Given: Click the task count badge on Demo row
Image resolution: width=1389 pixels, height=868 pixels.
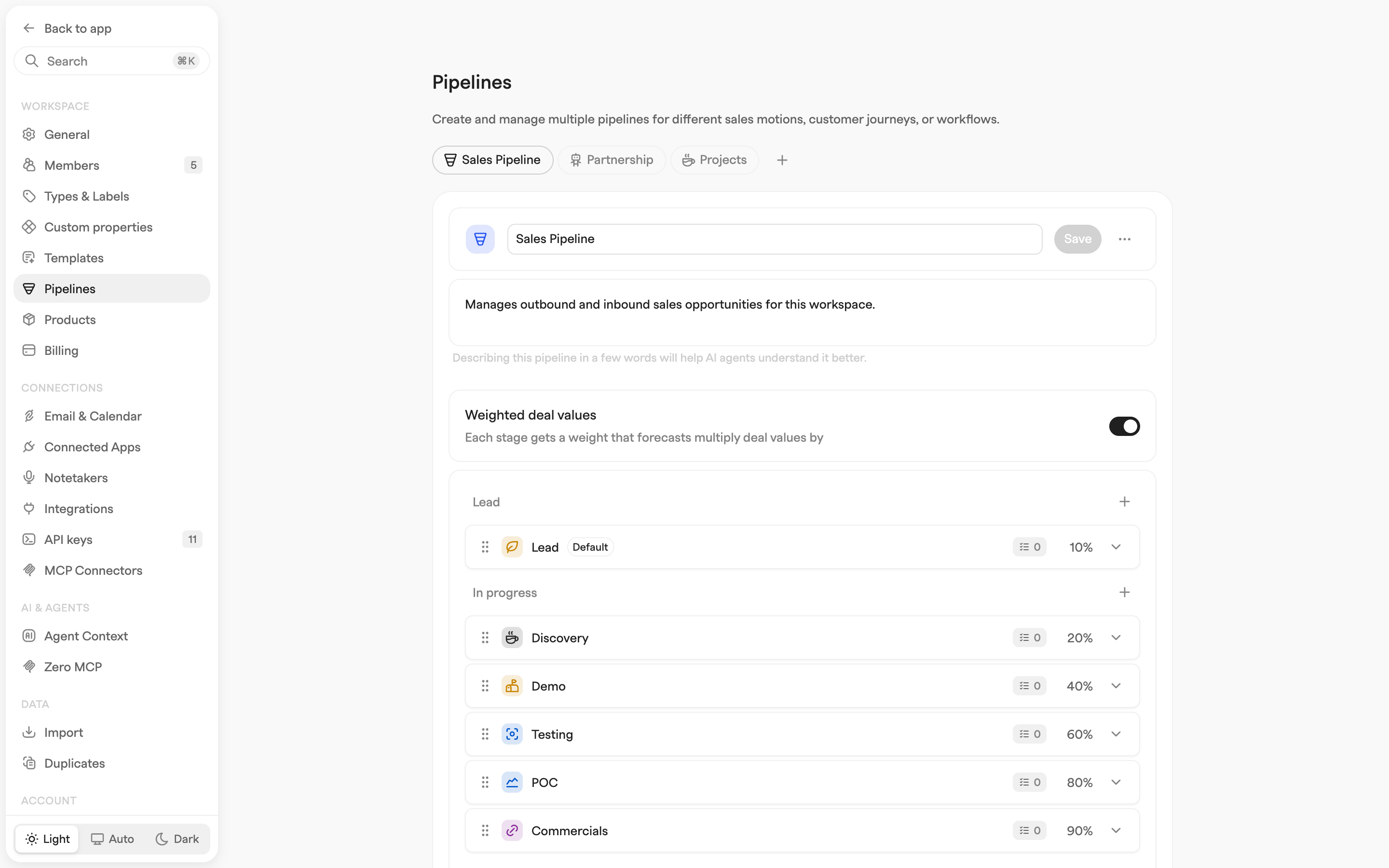Looking at the screenshot, I should click(x=1029, y=686).
